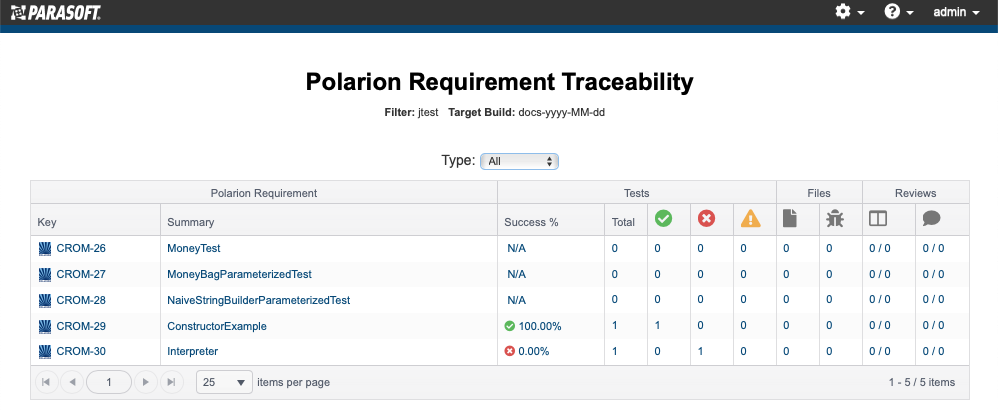Click the violations bug column icon
The height and width of the screenshot is (410, 998).
[x=834, y=219]
